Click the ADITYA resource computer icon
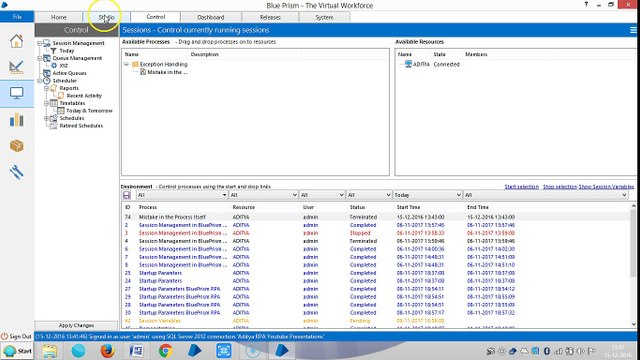This screenshot has width=640, height=360. click(408, 64)
